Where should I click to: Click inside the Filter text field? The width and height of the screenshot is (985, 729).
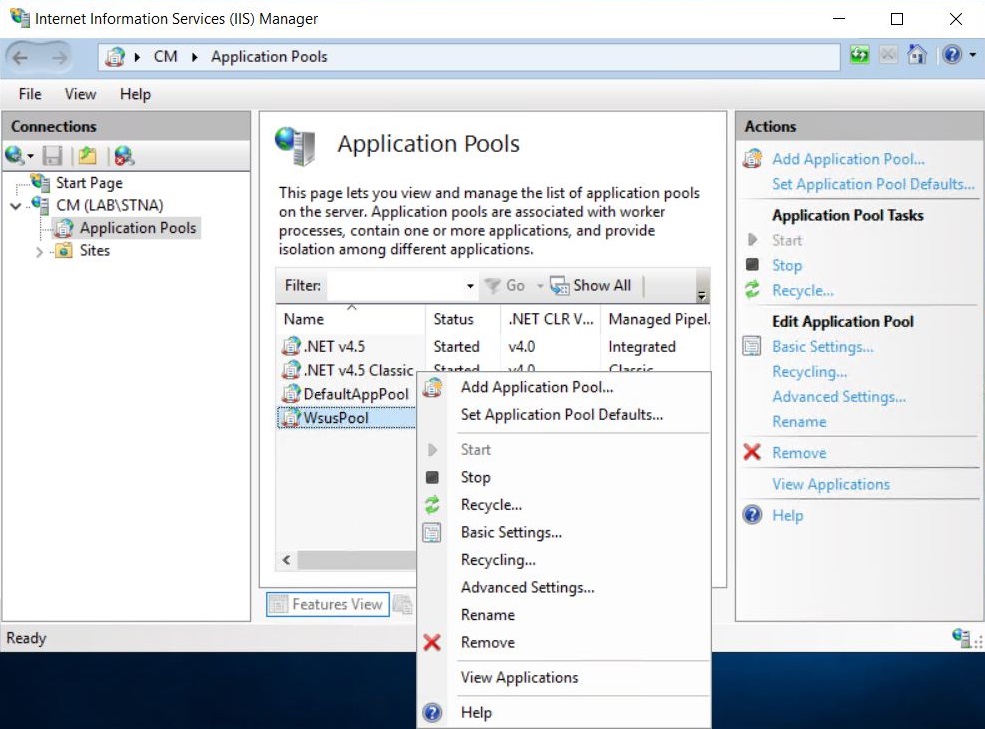click(395, 286)
